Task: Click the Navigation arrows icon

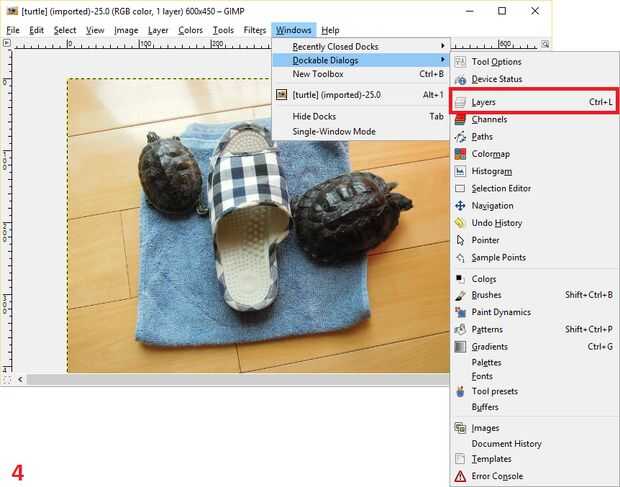Action: (x=460, y=206)
